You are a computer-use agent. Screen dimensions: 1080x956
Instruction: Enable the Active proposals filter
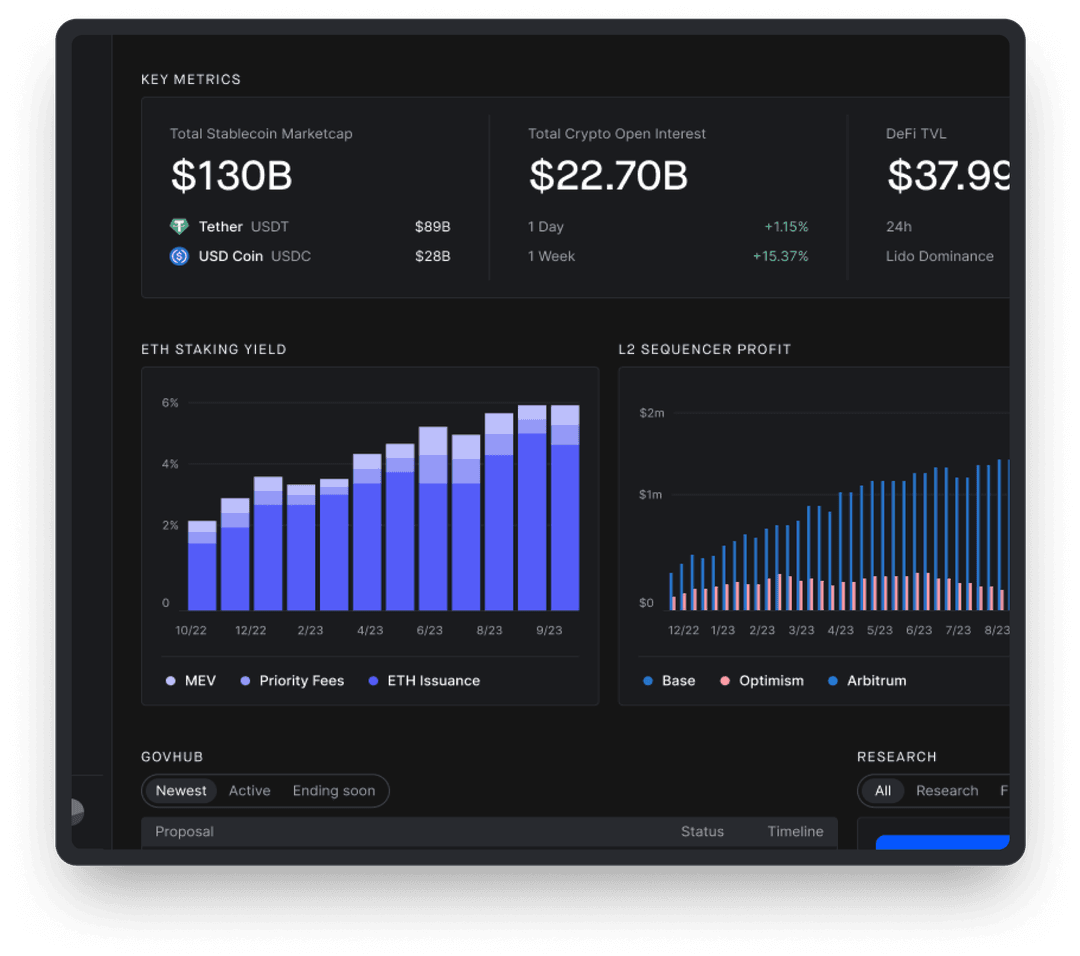pyautogui.click(x=249, y=790)
